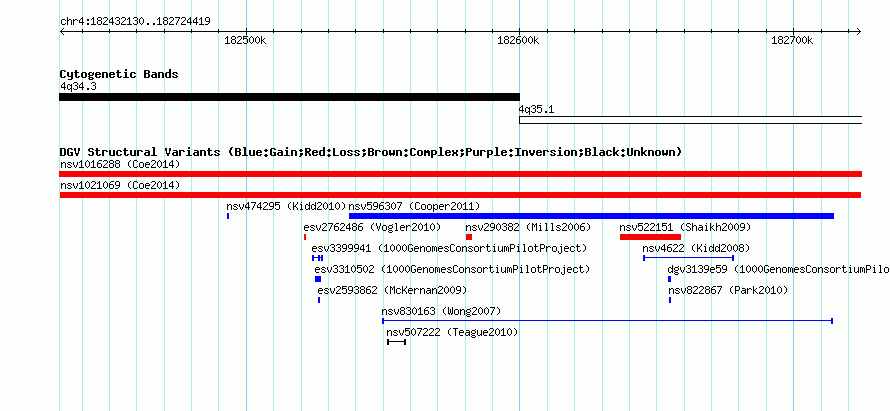Click the nsv522151 (Shaikh2009) red bar
890x411 pixels.
650,237
